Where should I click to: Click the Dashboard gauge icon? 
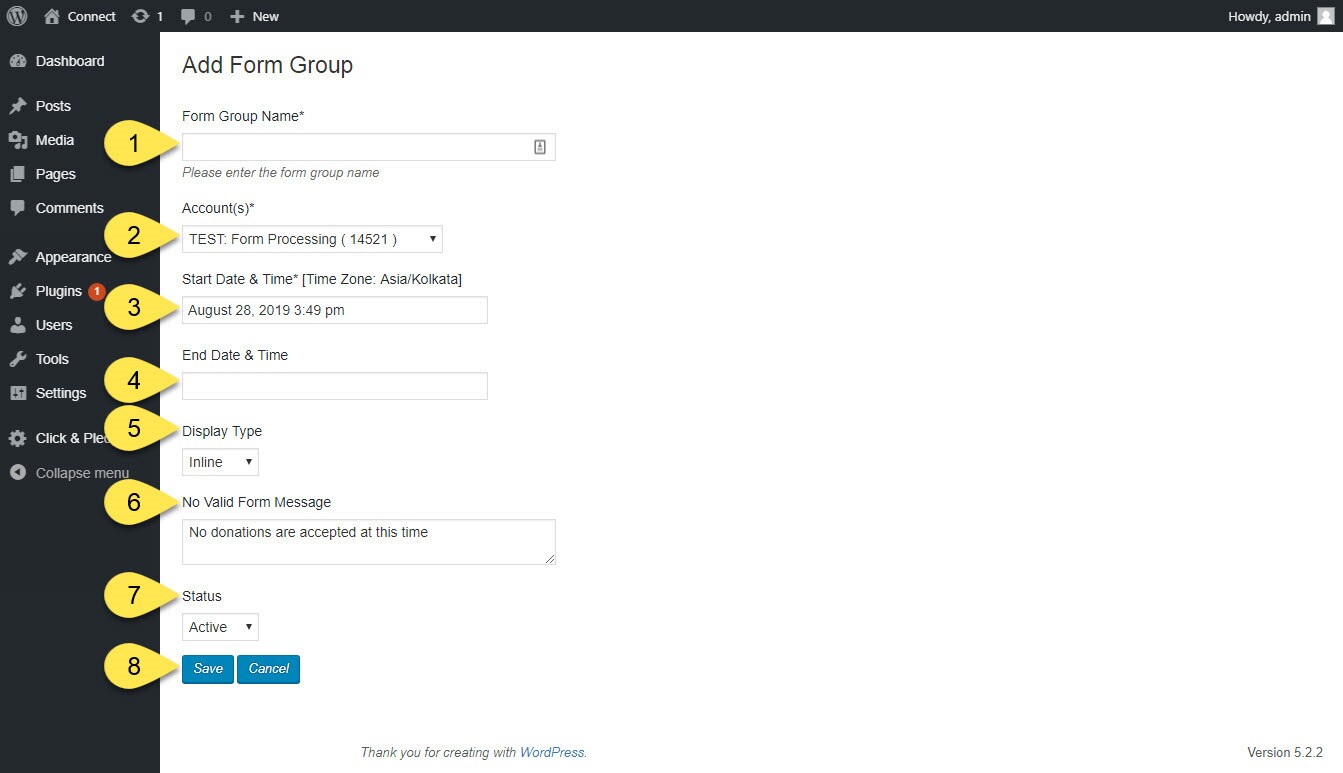coord(18,61)
